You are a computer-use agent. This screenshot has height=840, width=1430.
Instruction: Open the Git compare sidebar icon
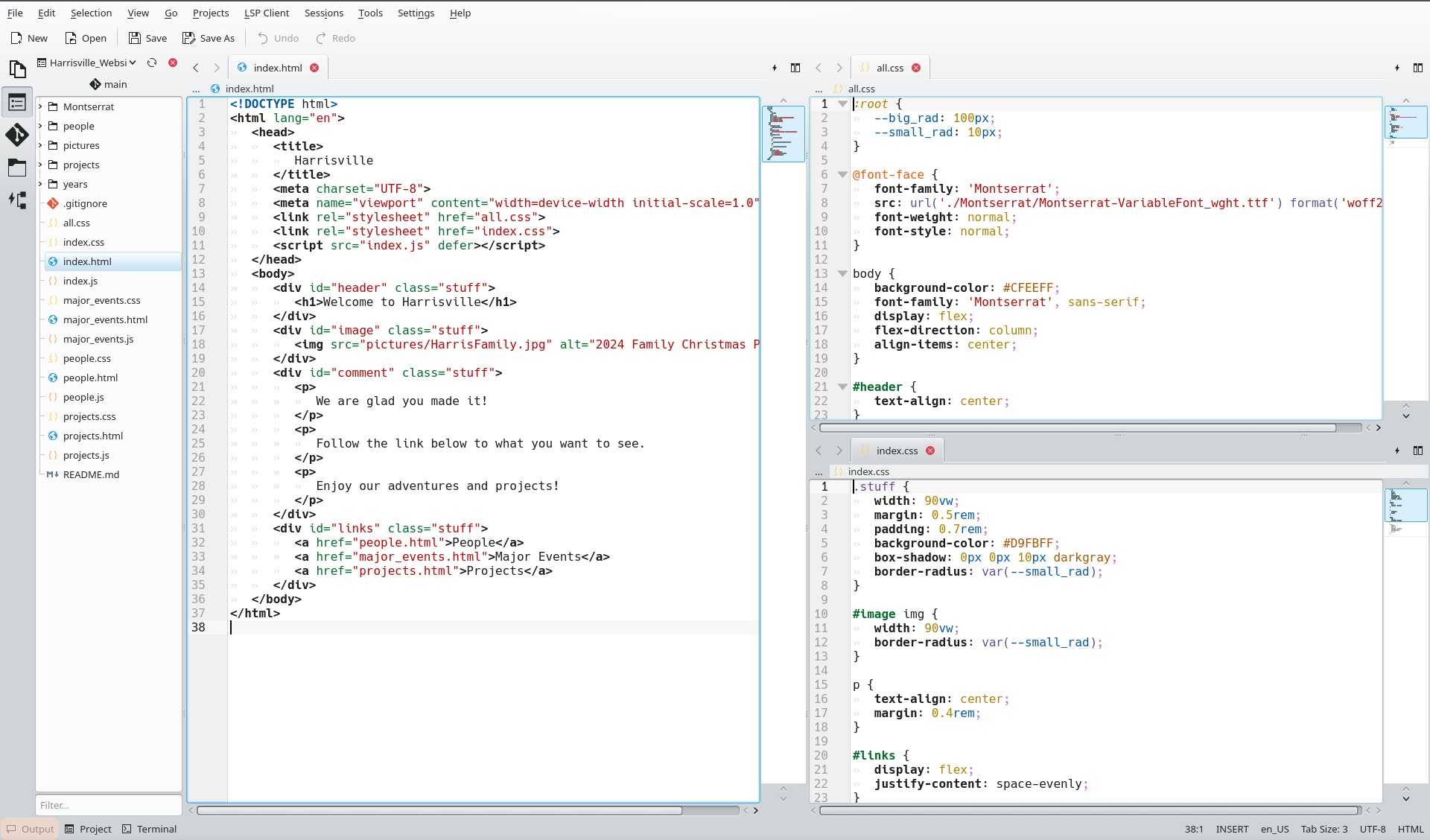pyautogui.click(x=17, y=200)
